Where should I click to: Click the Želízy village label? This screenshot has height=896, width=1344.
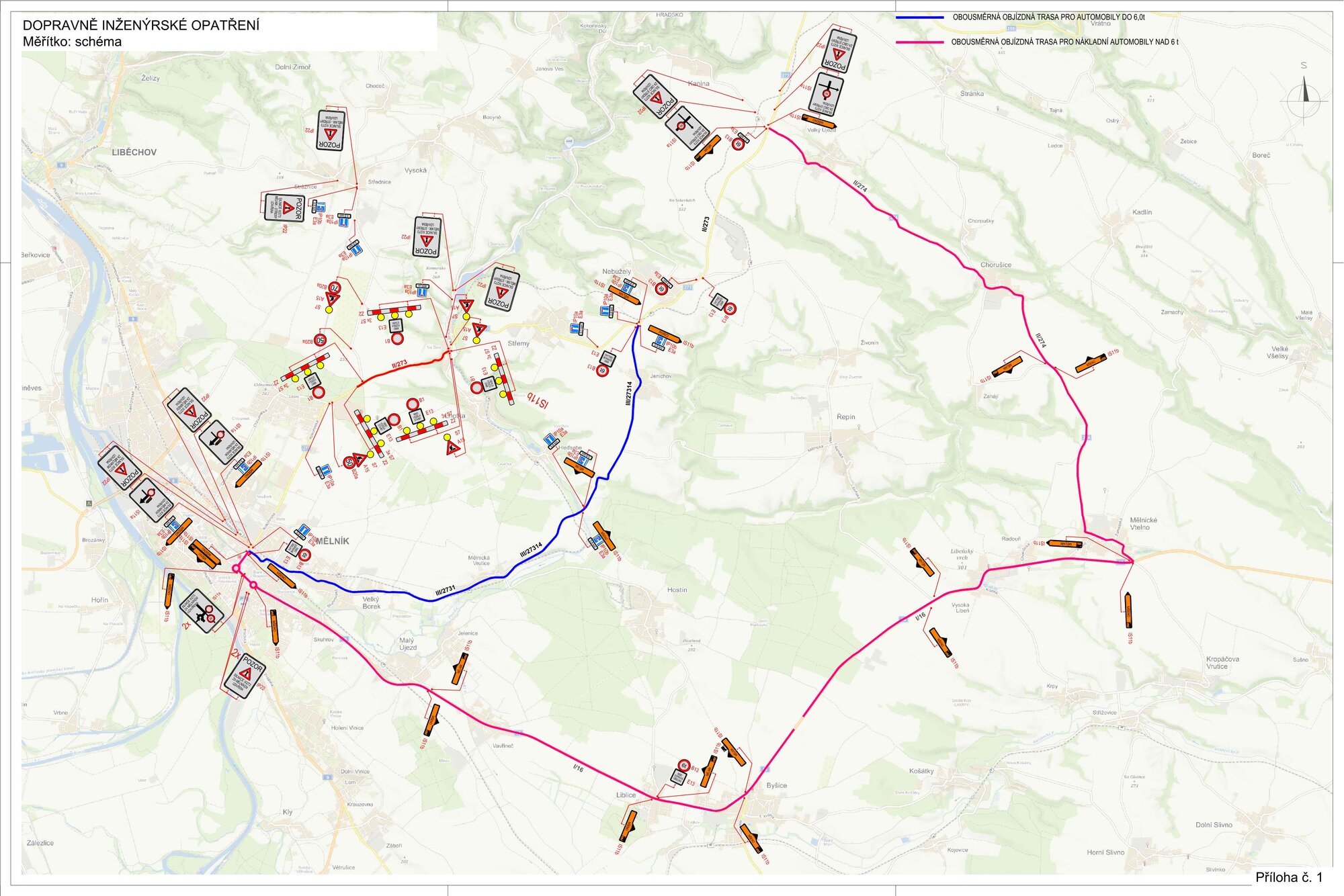[x=151, y=78]
